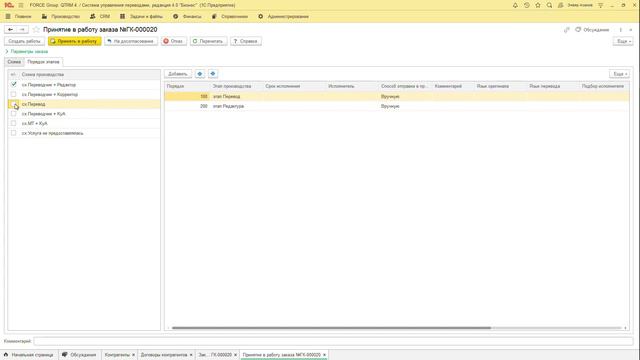
Task: Click the На досогласование button
Action: point(131,41)
